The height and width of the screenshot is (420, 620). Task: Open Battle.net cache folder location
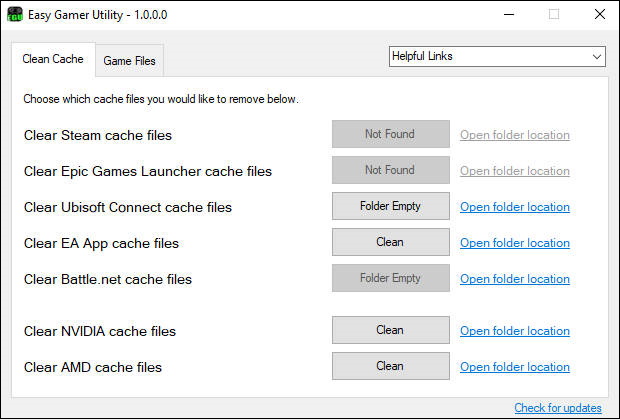pyautogui.click(x=515, y=279)
